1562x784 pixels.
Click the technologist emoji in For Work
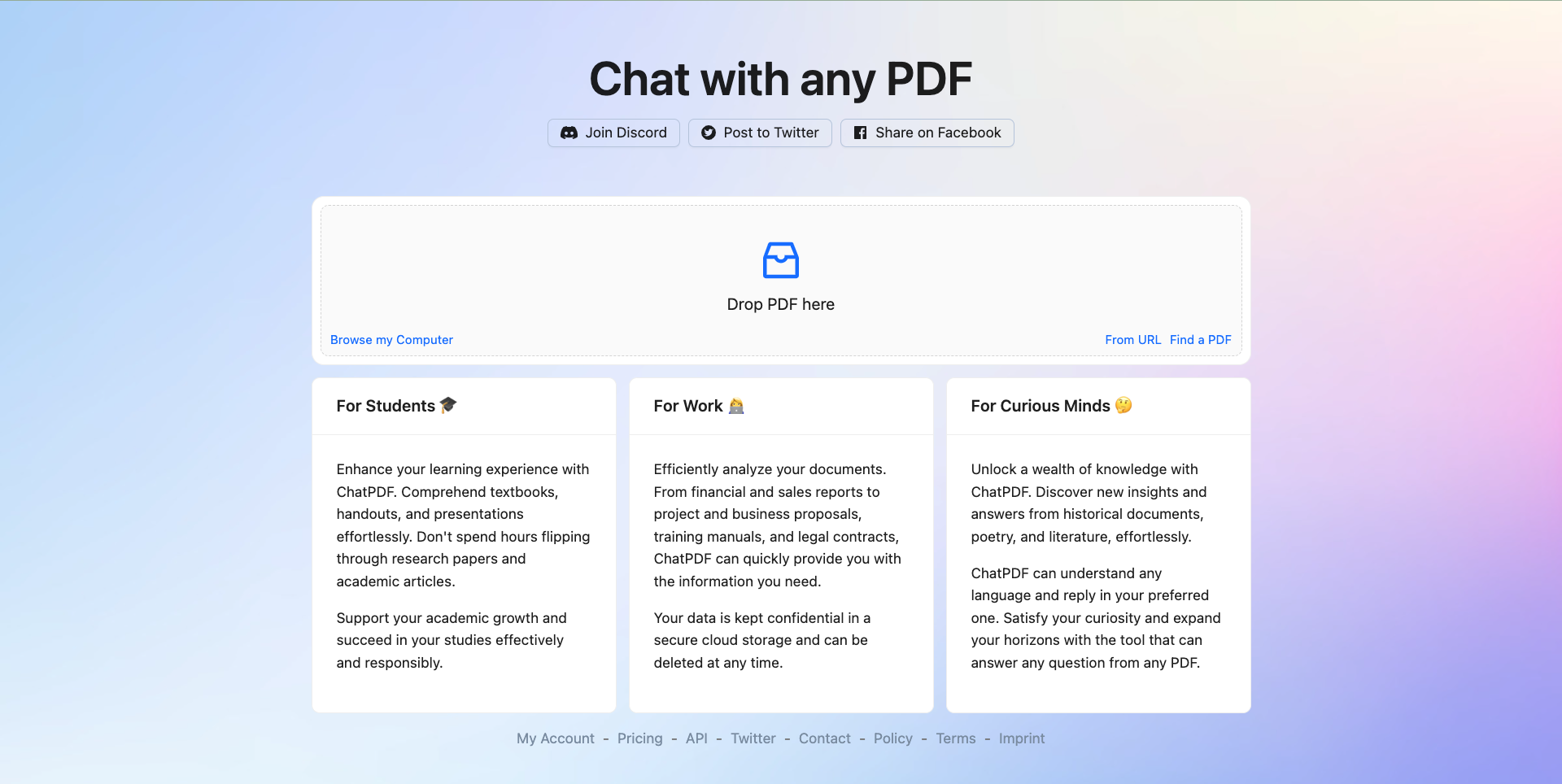point(735,405)
